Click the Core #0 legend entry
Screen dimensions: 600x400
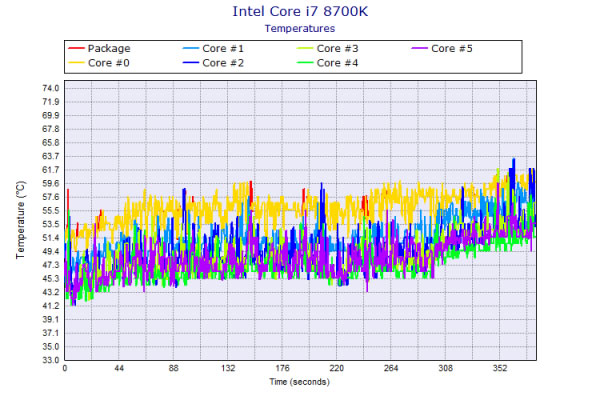[x=99, y=63]
